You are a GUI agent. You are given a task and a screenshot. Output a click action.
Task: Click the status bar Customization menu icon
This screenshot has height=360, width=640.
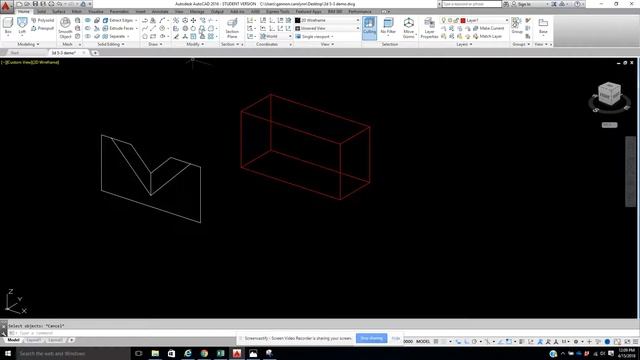tap(636, 341)
